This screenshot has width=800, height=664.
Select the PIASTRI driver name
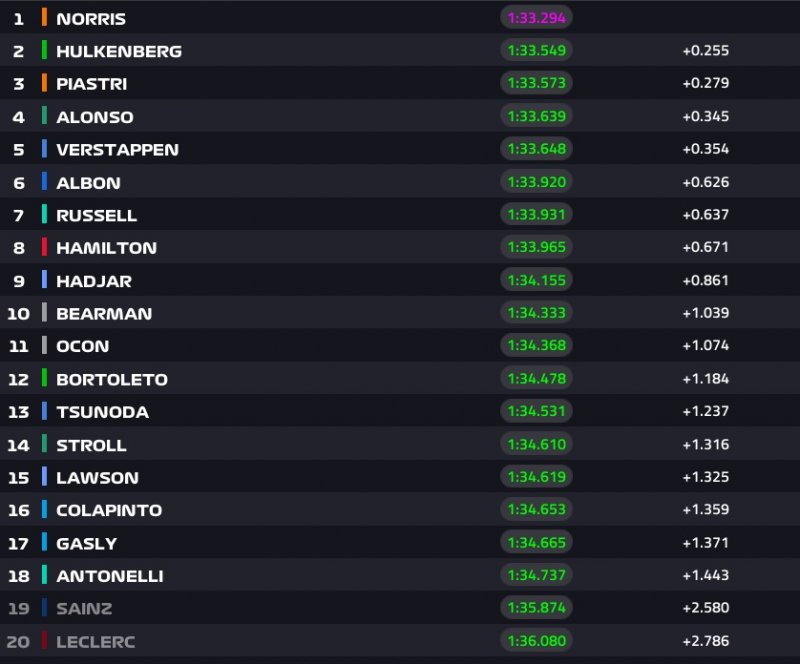(x=91, y=84)
